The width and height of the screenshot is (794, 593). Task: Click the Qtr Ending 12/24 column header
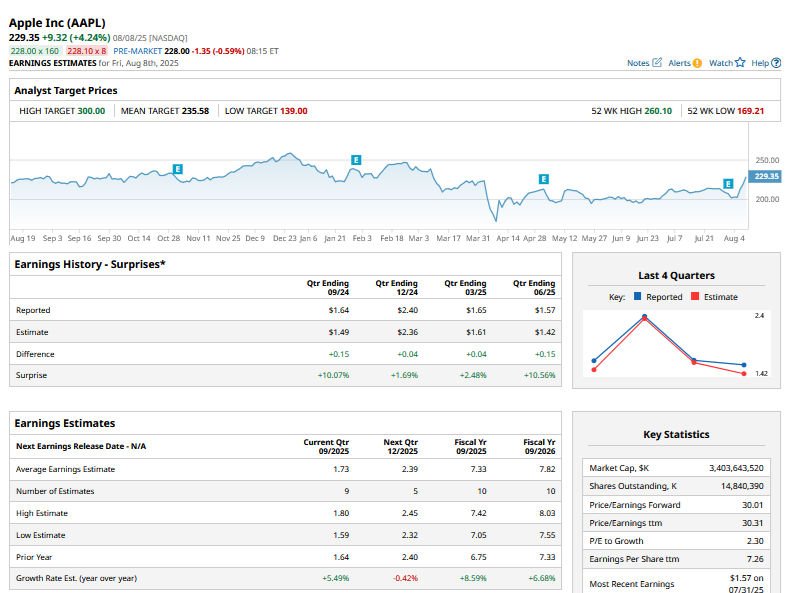coord(396,287)
